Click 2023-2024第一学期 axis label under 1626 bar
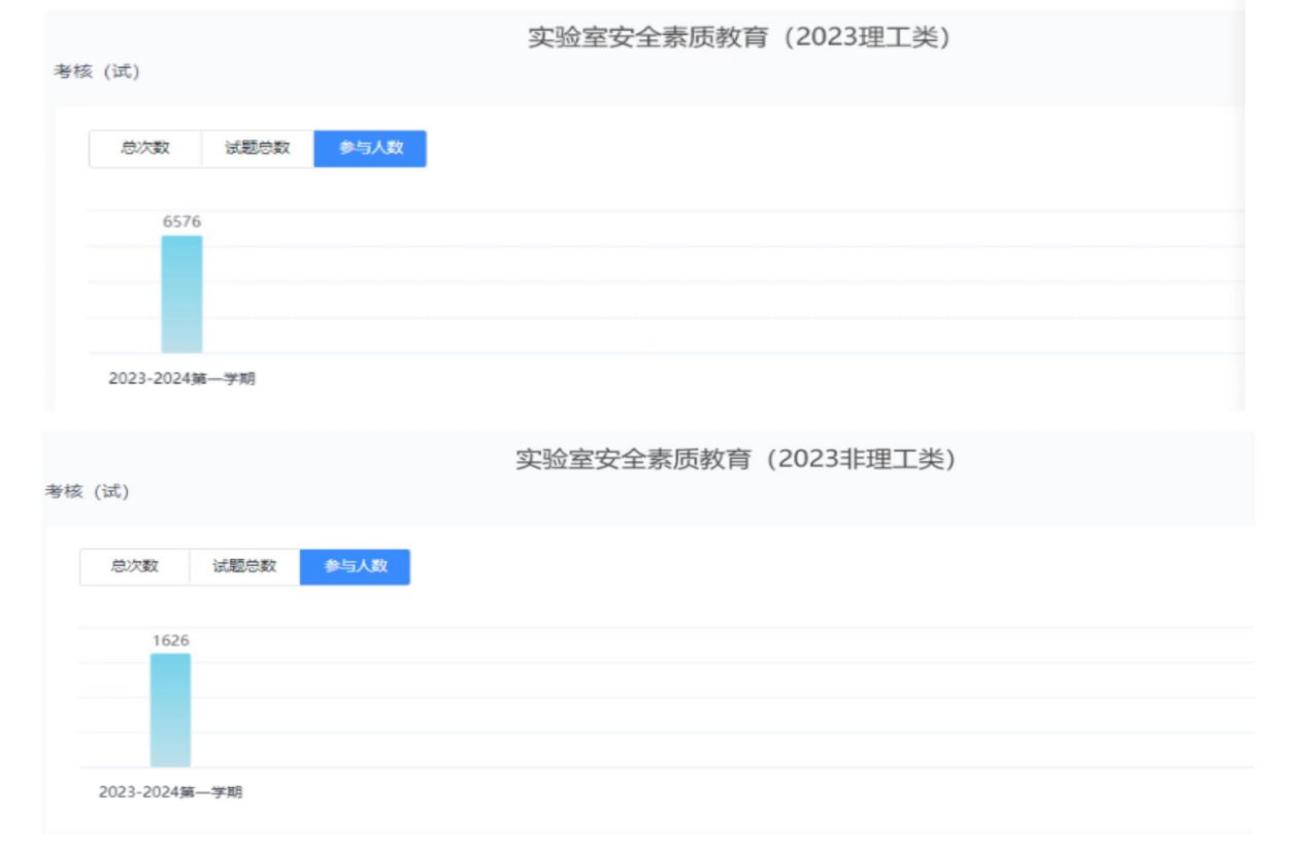Viewport: 1303px width, 845px height. 170,792
